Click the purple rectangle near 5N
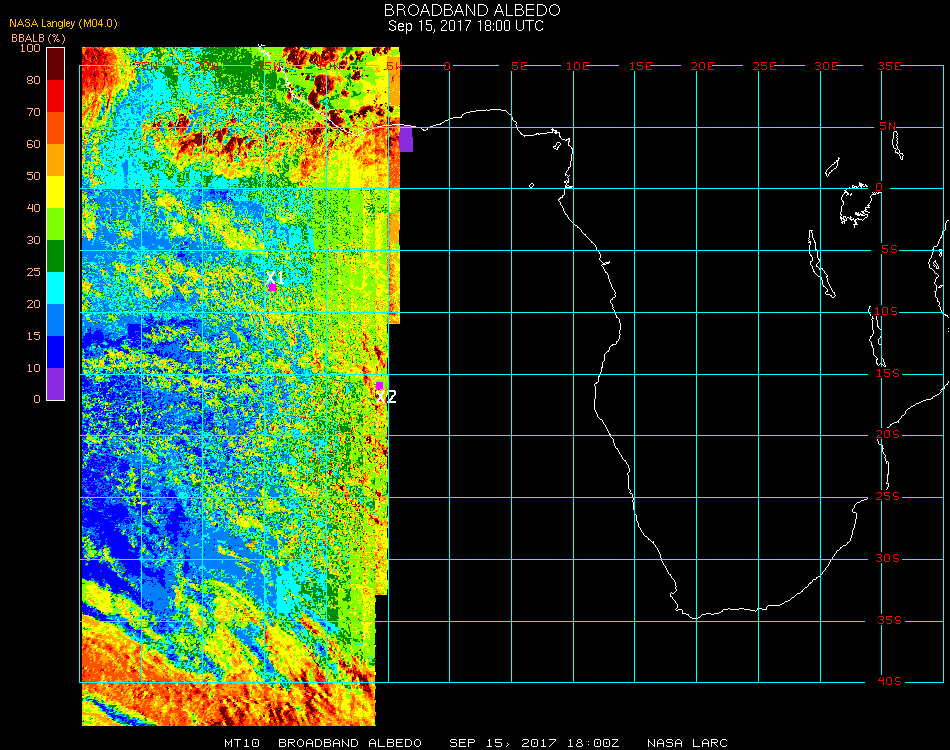The height and width of the screenshot is (750, 950). (x=406, y=138)
